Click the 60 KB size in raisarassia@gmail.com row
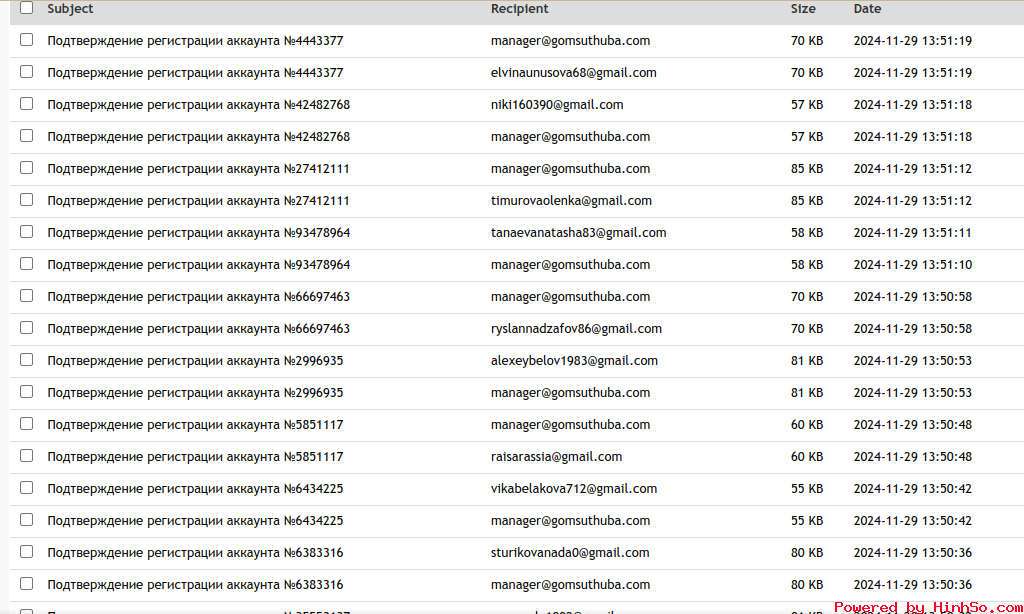1024x614 pixels. tap(807, 457)
